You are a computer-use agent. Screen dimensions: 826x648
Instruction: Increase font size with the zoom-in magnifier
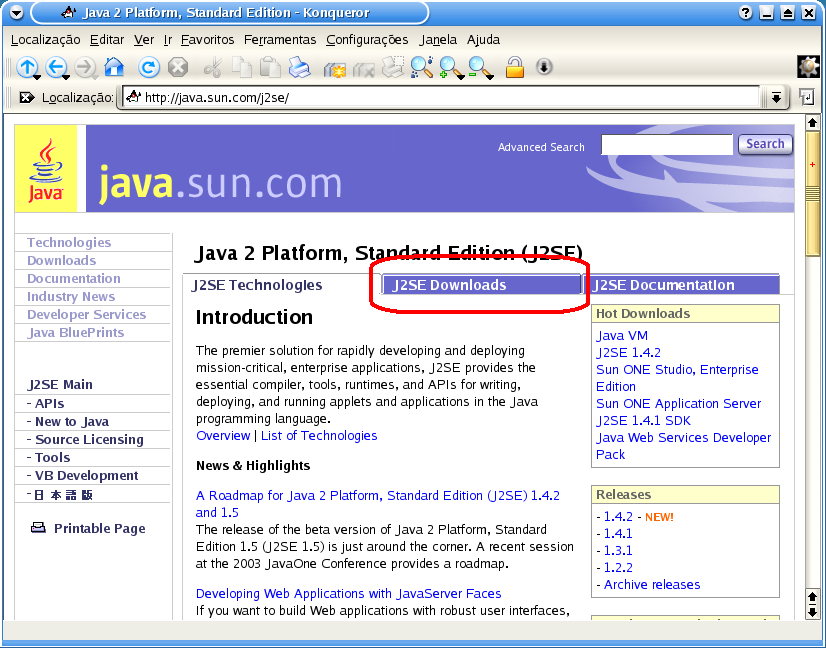[x=450, y=67]
